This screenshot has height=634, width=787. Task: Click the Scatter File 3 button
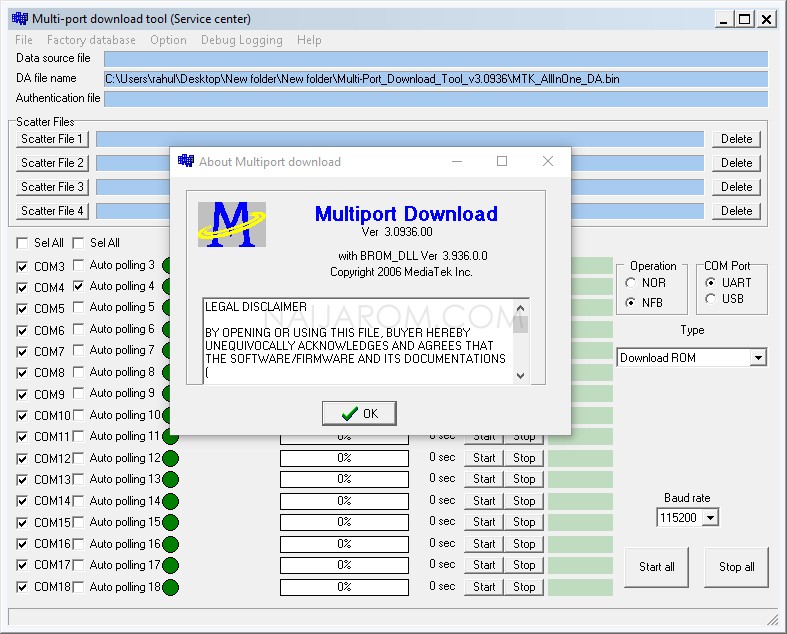(52, 187)
